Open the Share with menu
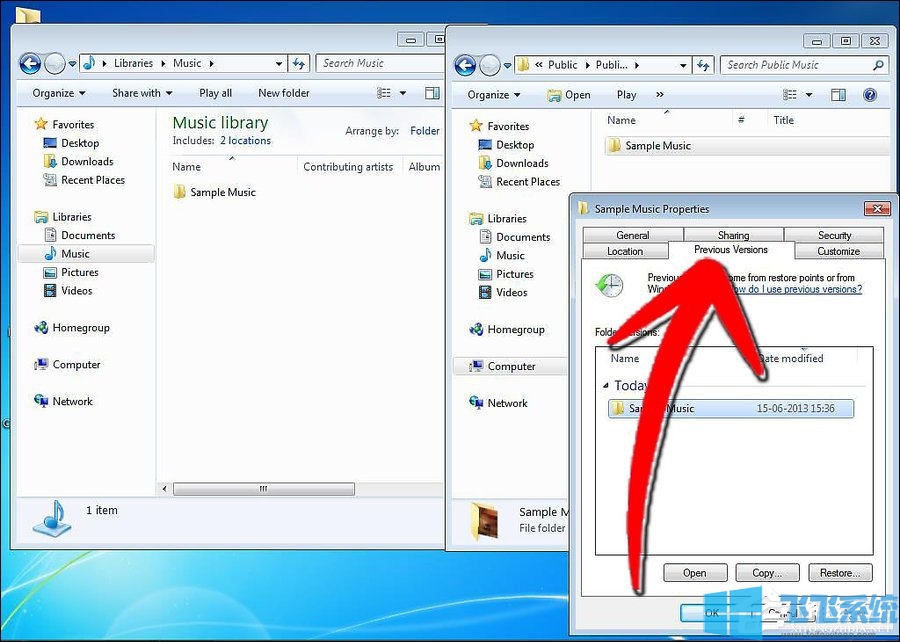Screen dimensions: 900x642 [x=141, y=93]
